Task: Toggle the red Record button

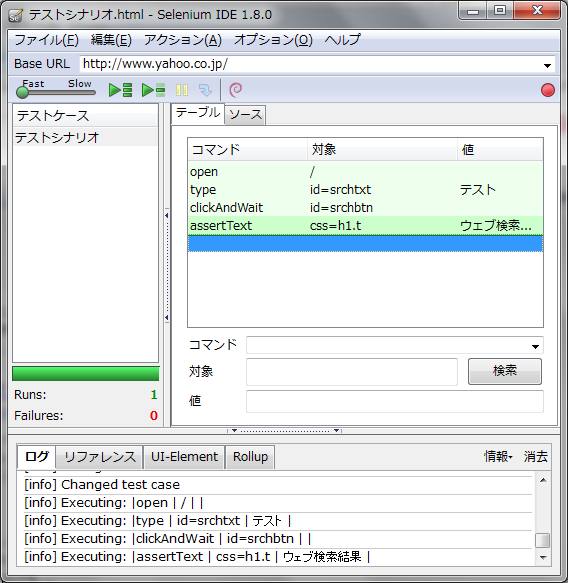Action: 548,90
